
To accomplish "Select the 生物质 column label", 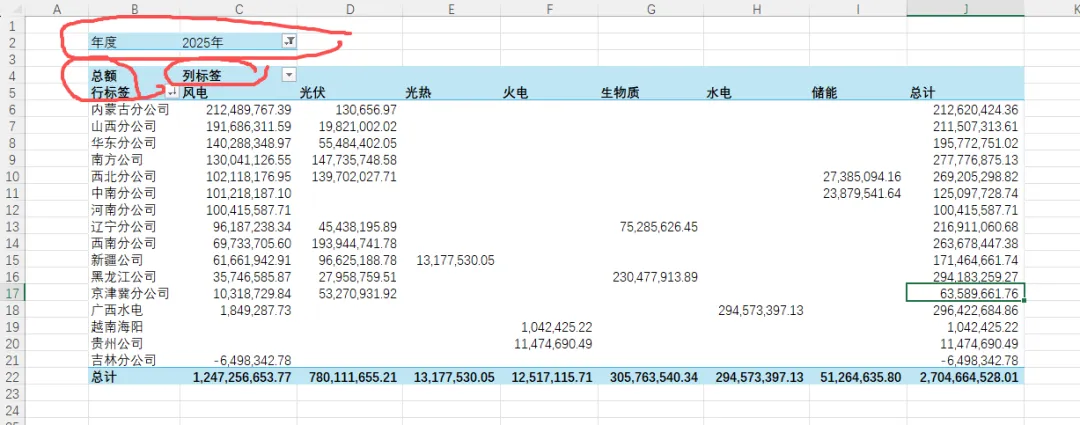I will point(620,92).
